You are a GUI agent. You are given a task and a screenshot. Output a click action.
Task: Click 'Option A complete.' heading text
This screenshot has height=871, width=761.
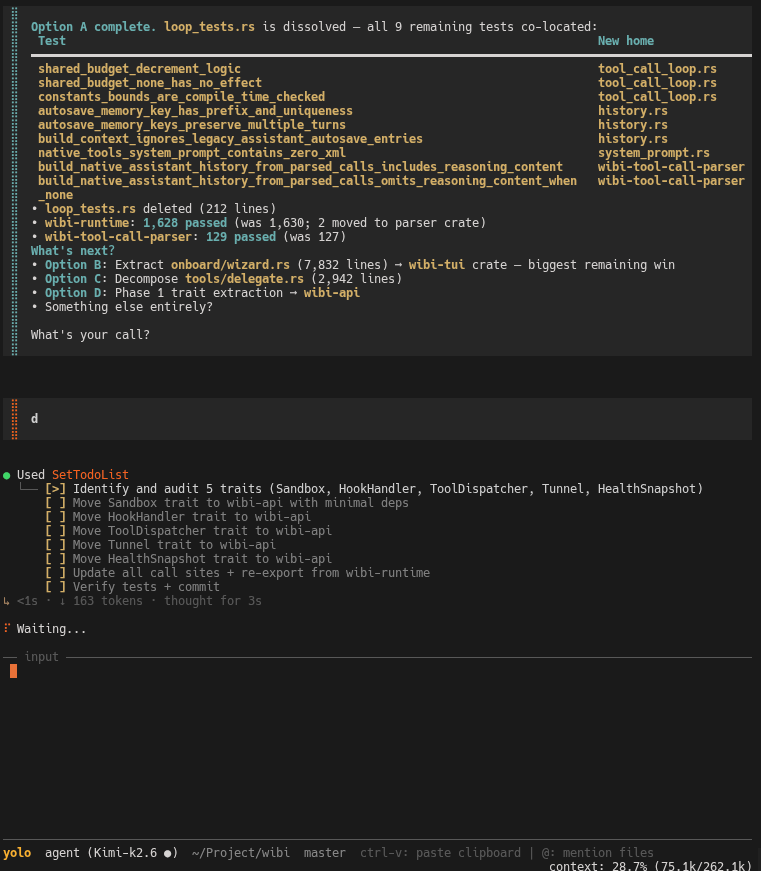click(x=94, y=27)
